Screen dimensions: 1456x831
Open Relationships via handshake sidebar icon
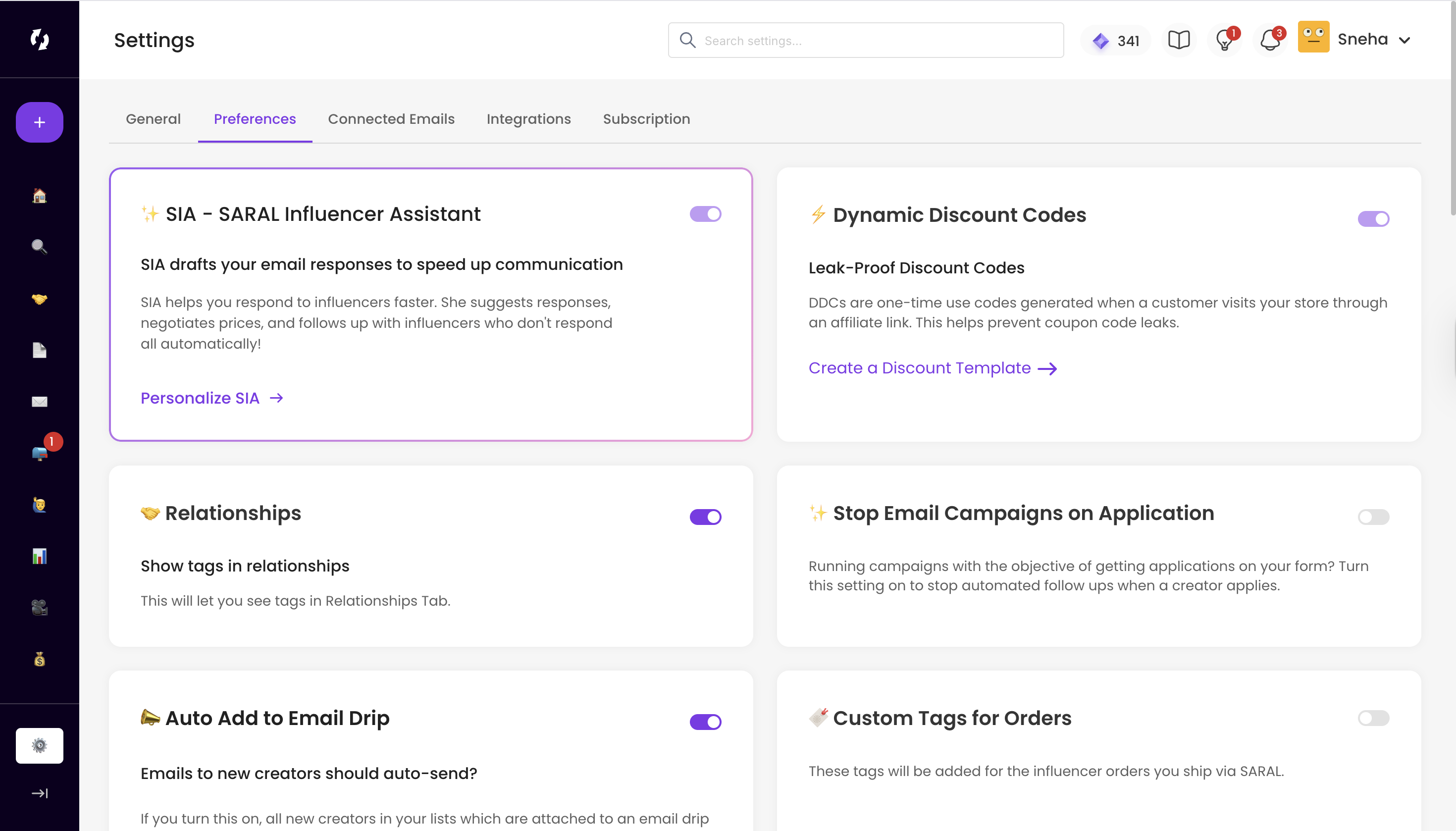tap(40, 299)
